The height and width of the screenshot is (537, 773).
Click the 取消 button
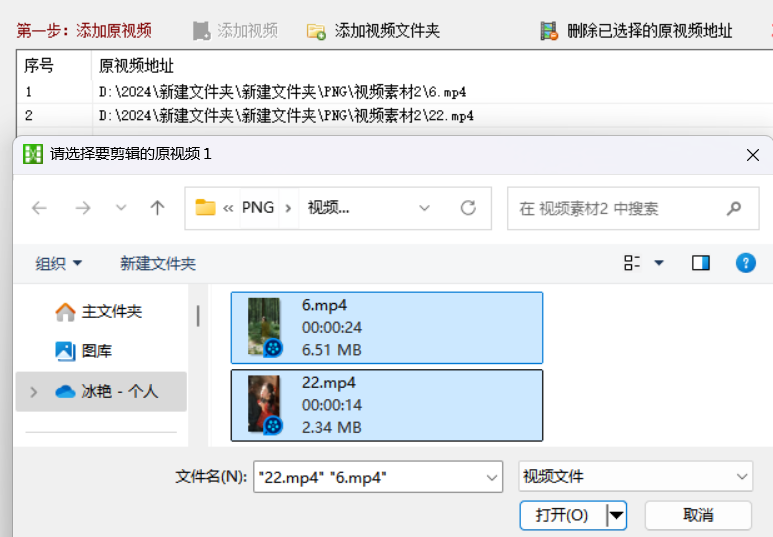698,516
